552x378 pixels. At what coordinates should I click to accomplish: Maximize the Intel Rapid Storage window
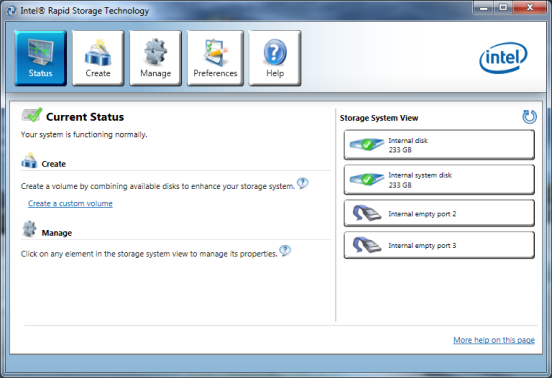pyautogui.click(x=503, y=8)
